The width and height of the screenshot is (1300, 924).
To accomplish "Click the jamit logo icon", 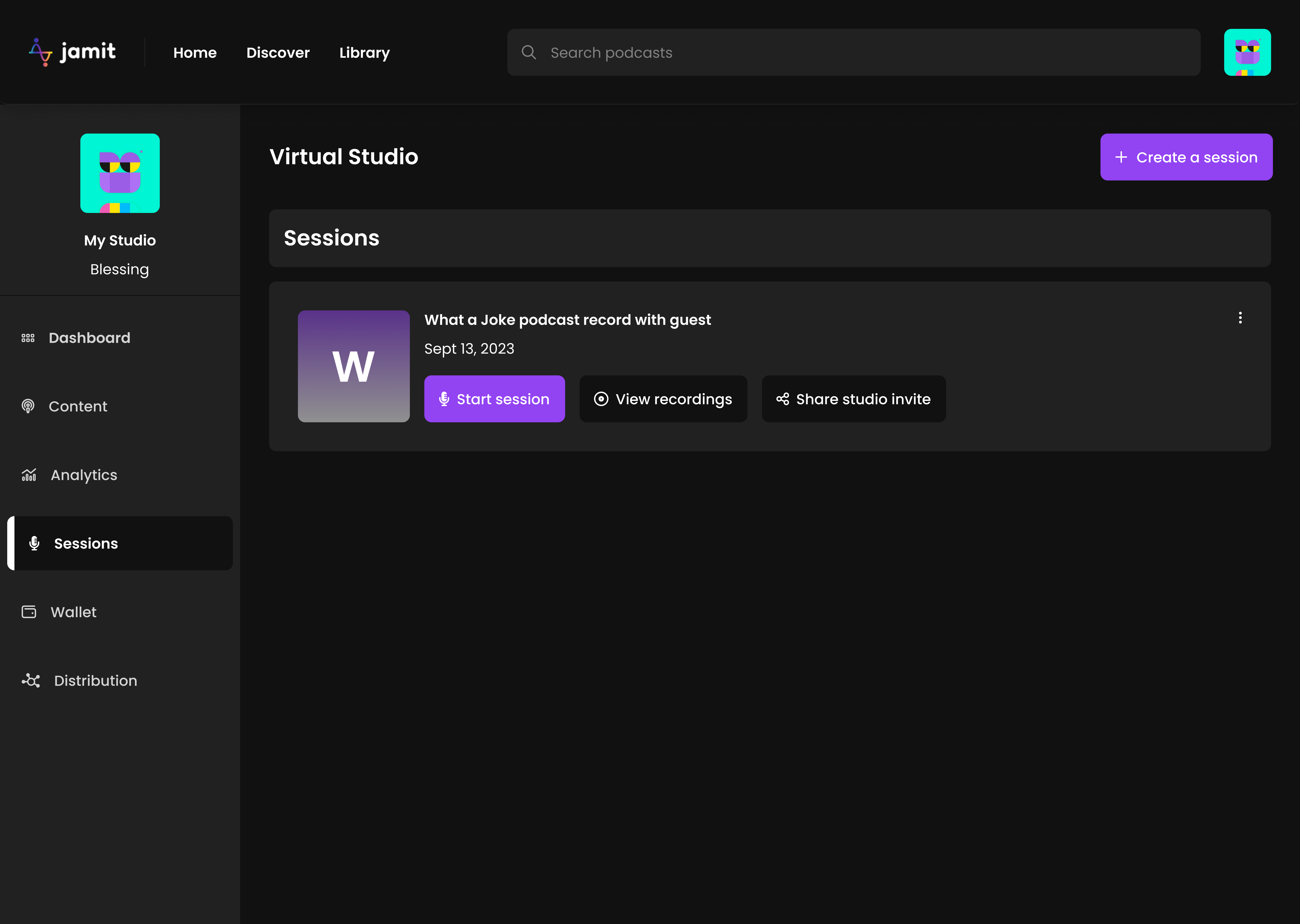I will pos(40,52).
